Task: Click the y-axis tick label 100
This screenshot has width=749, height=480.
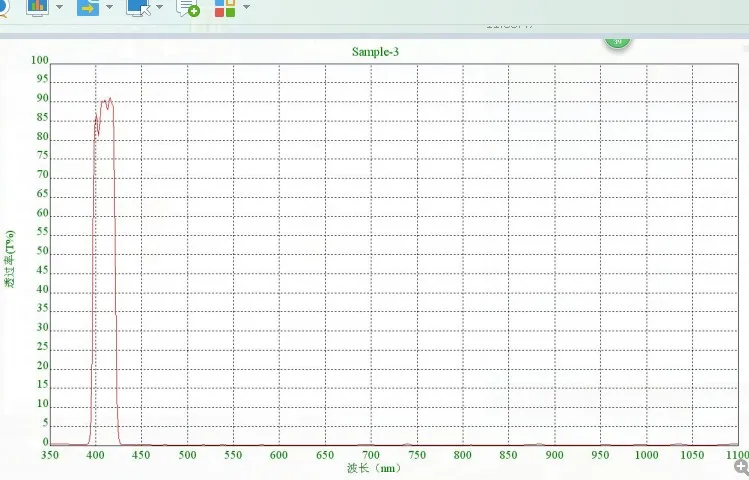Action: pyautogui.click(x=40, y=60)
